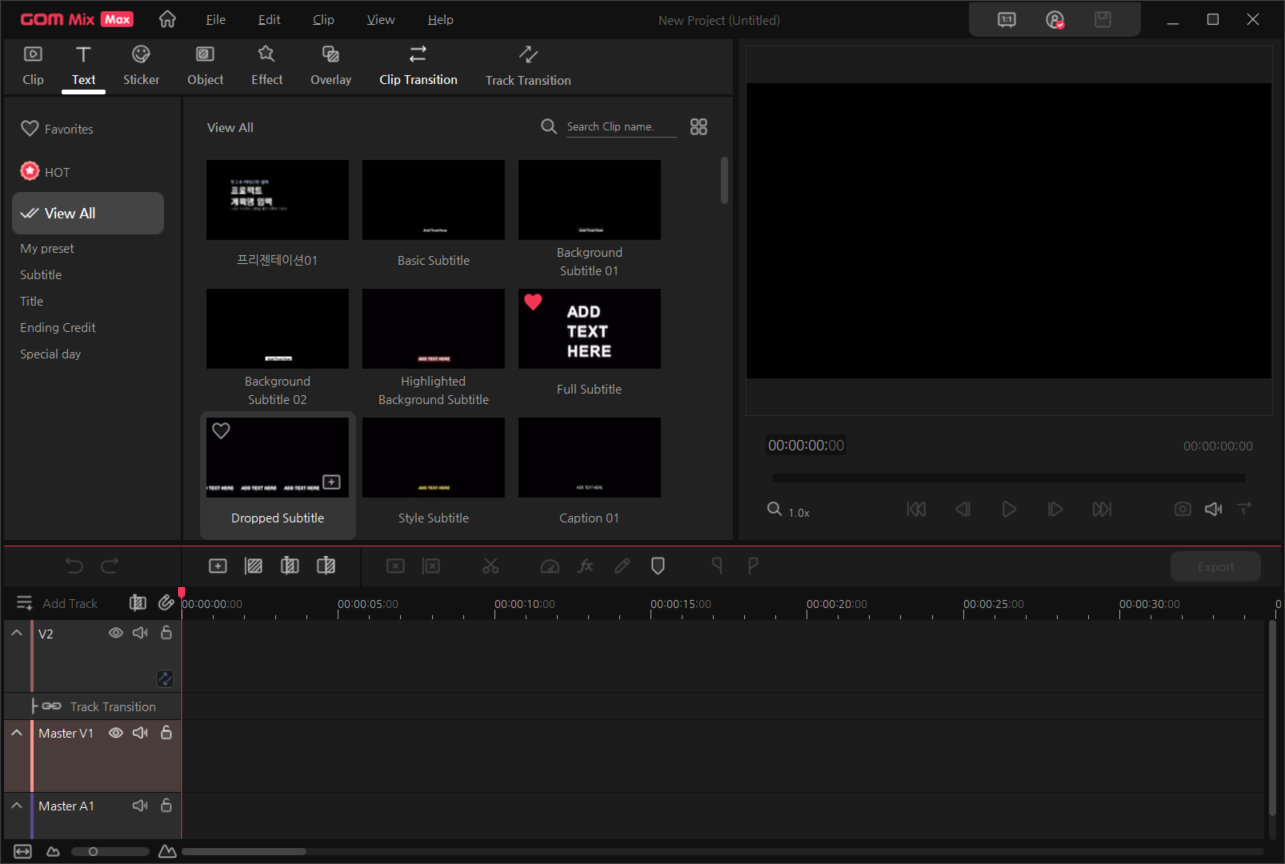1285x864 pixels.
Task: Mute the preview volume
Action: coord(1213,509)
